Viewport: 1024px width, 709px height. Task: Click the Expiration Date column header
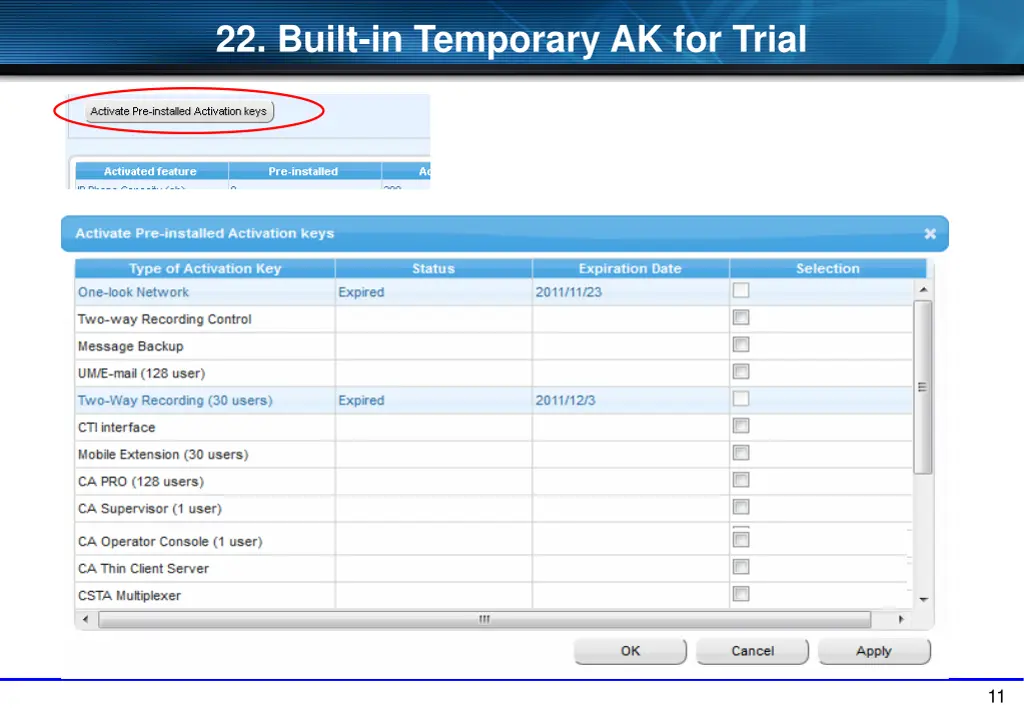(630, 268)
